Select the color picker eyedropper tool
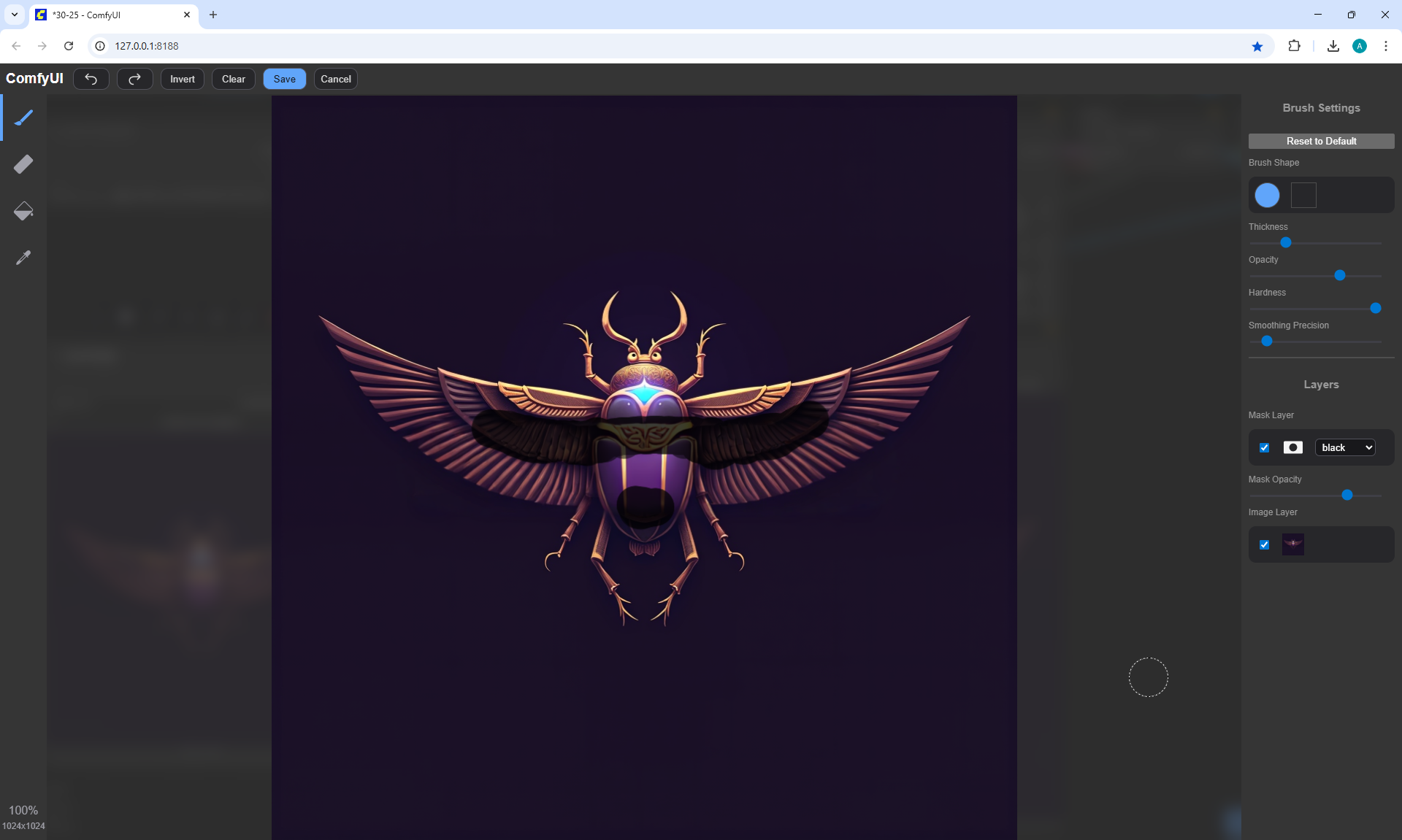1402x840 pixels. click(23, 258)
